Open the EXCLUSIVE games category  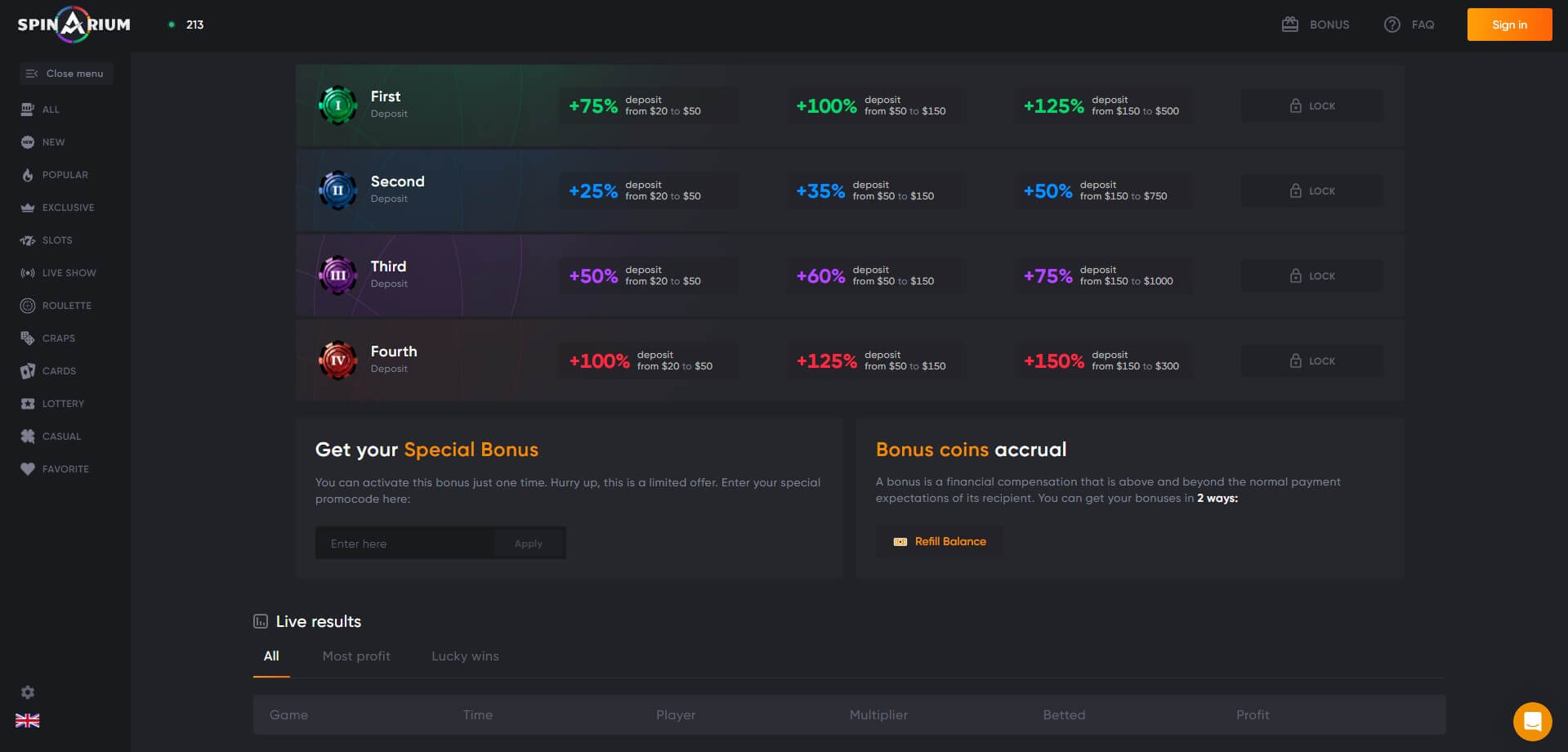(x=58, y=208)
